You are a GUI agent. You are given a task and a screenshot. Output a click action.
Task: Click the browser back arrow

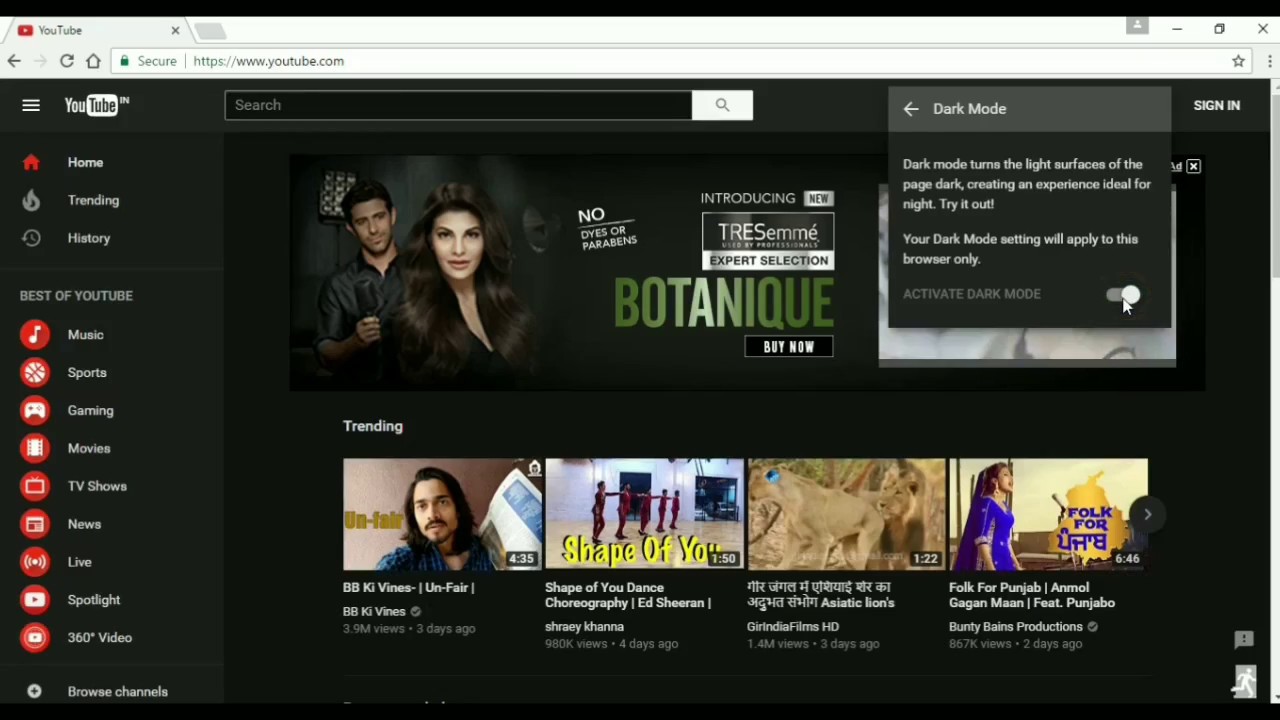[14, 61]
